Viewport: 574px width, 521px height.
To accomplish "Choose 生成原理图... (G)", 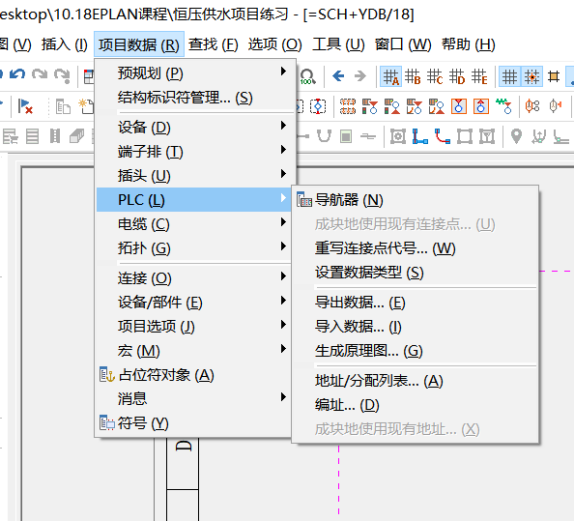I will pos(415,351).
